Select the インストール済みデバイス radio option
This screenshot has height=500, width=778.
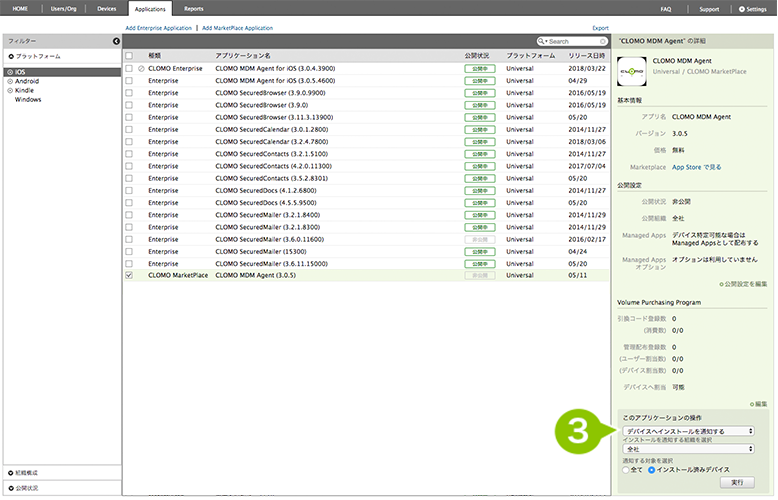pyautogui.click(x=651, y=470)
